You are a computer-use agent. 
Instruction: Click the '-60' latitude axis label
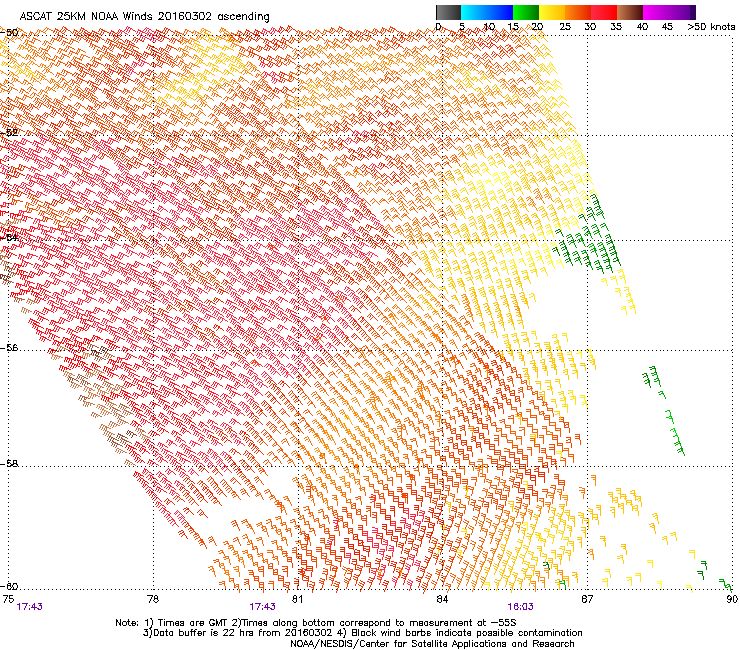click(9, 587)
